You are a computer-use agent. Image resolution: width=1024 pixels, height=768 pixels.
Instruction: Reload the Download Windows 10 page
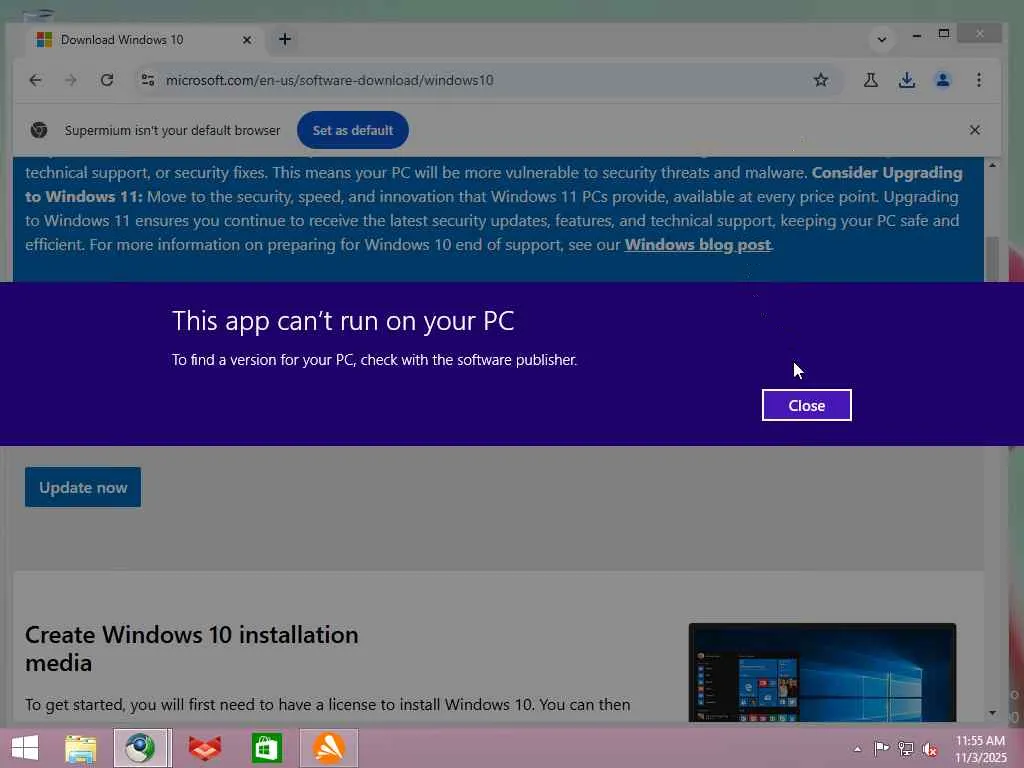(107, 80)
